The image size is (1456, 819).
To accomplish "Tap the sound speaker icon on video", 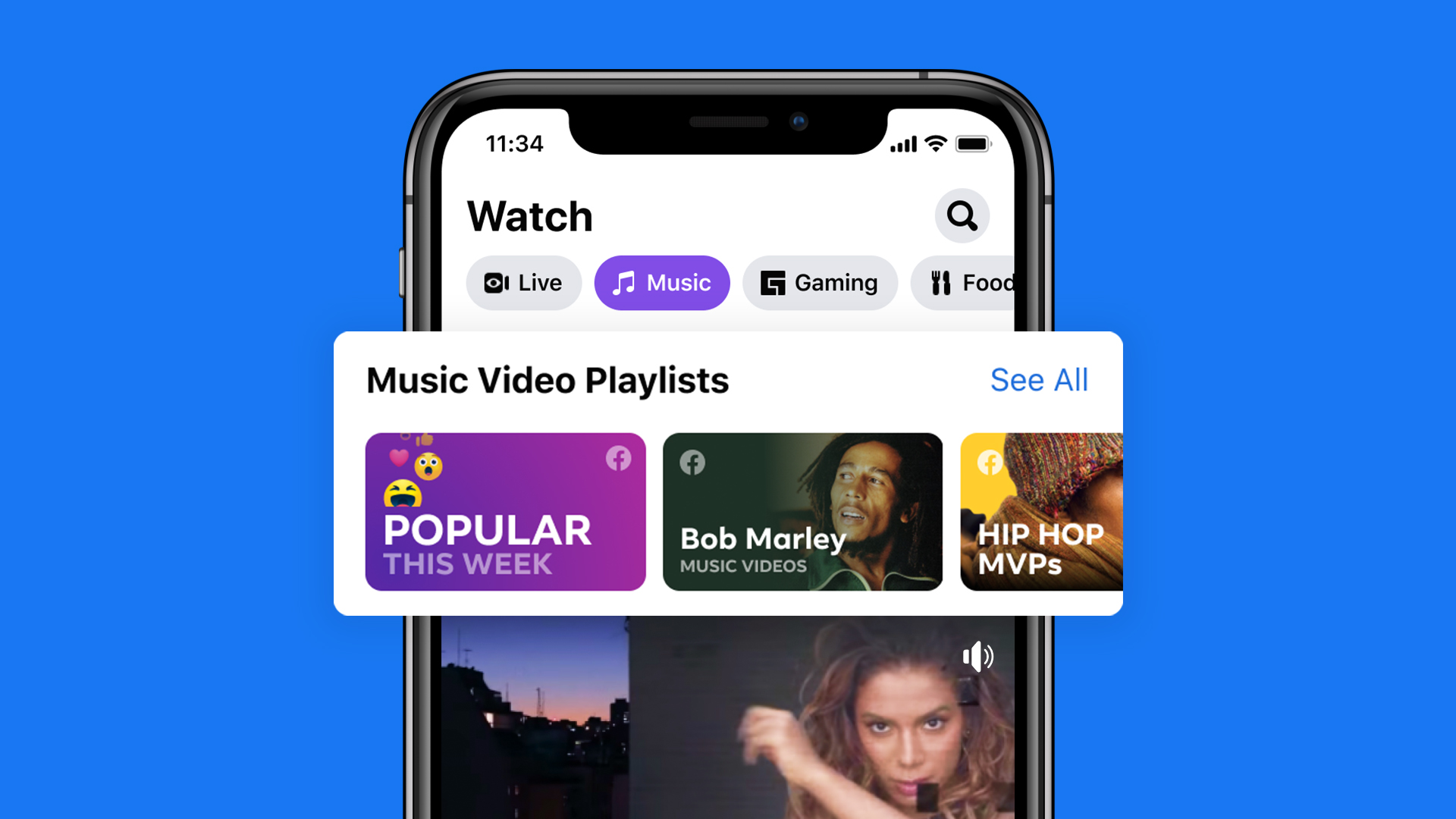I will 978,655.
